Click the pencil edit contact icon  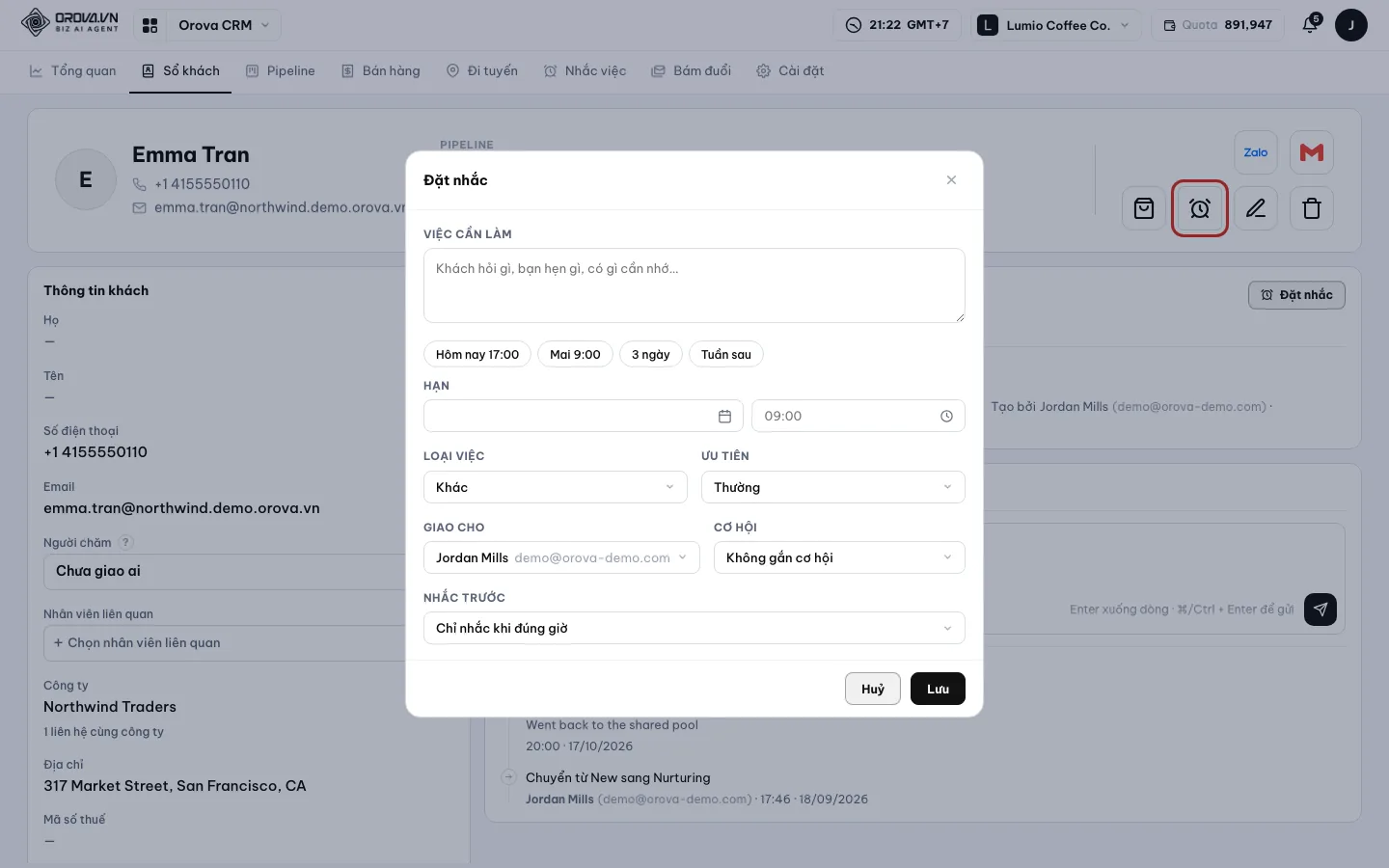click(x=1256, y=208)
